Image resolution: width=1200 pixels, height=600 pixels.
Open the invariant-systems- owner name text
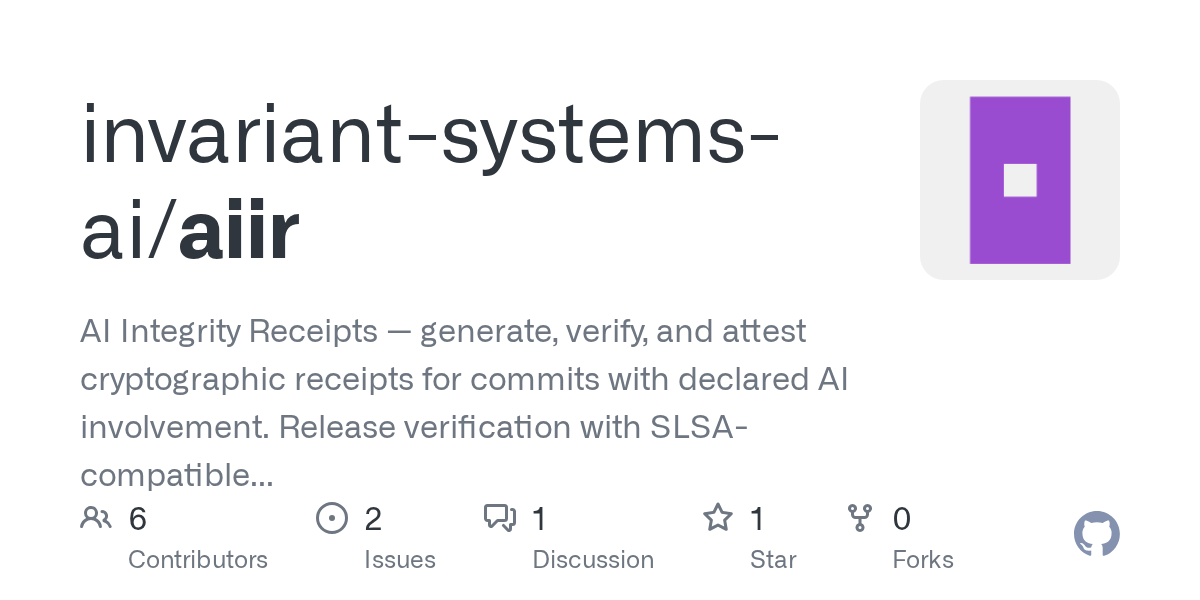430,135
